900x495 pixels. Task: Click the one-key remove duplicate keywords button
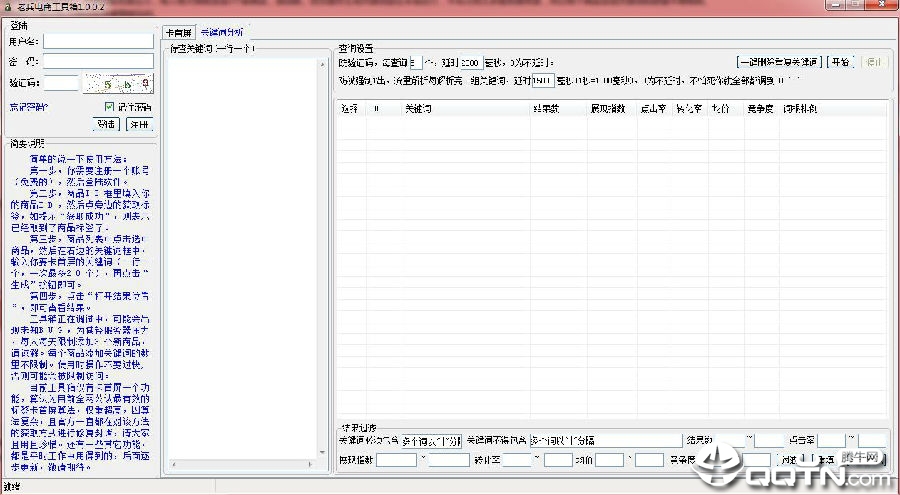pyautogui.click(x=779, y=62)
